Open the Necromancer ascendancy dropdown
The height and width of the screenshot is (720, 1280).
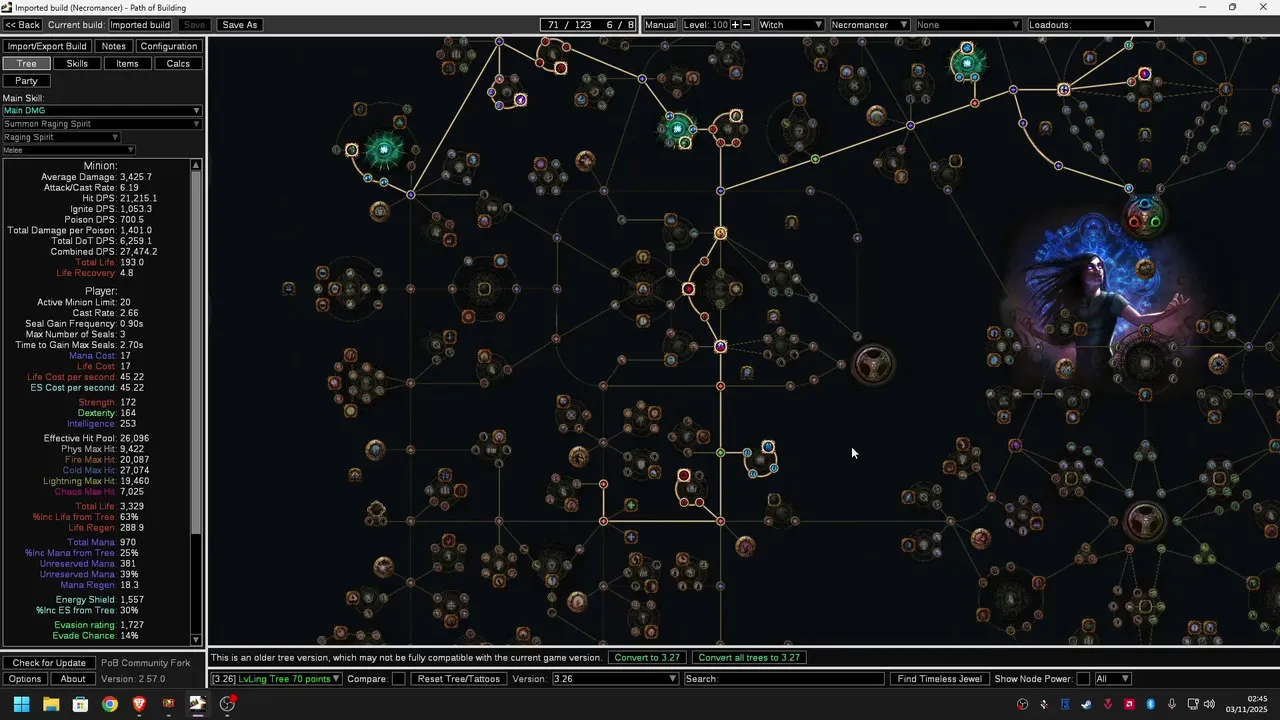coord(869,24)
